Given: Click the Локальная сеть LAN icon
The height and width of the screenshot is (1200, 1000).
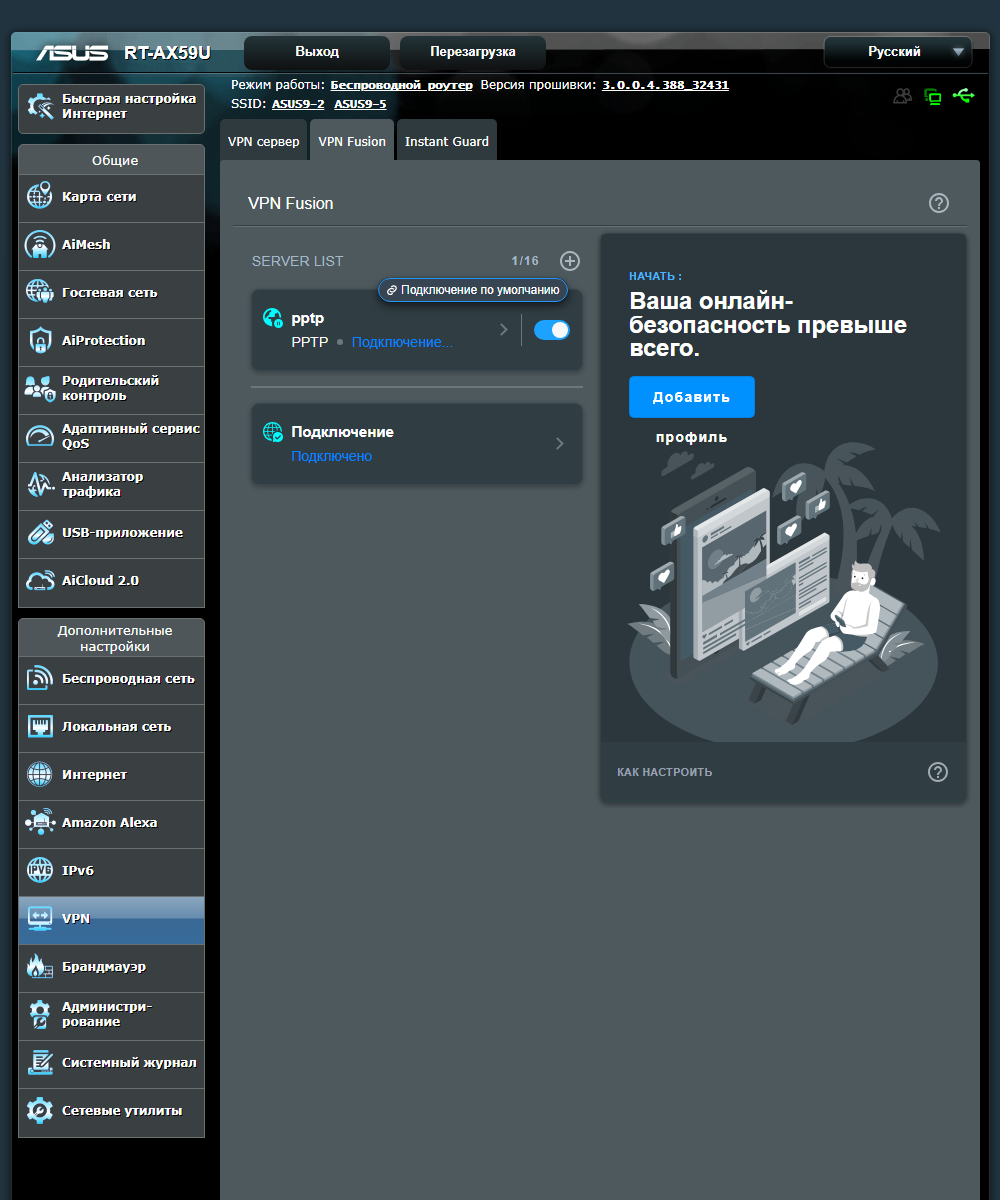Looking at the screenshot, I should pos(39,726).
